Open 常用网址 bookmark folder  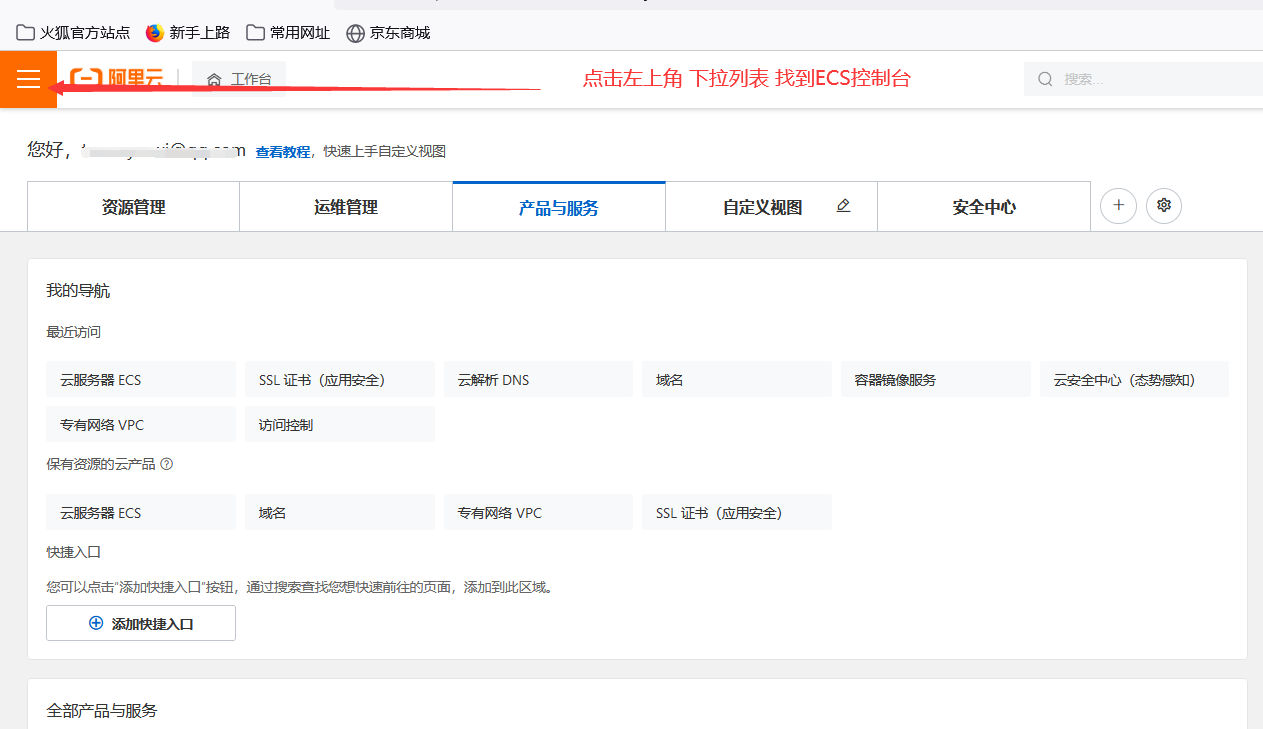[x=288, y=33]
